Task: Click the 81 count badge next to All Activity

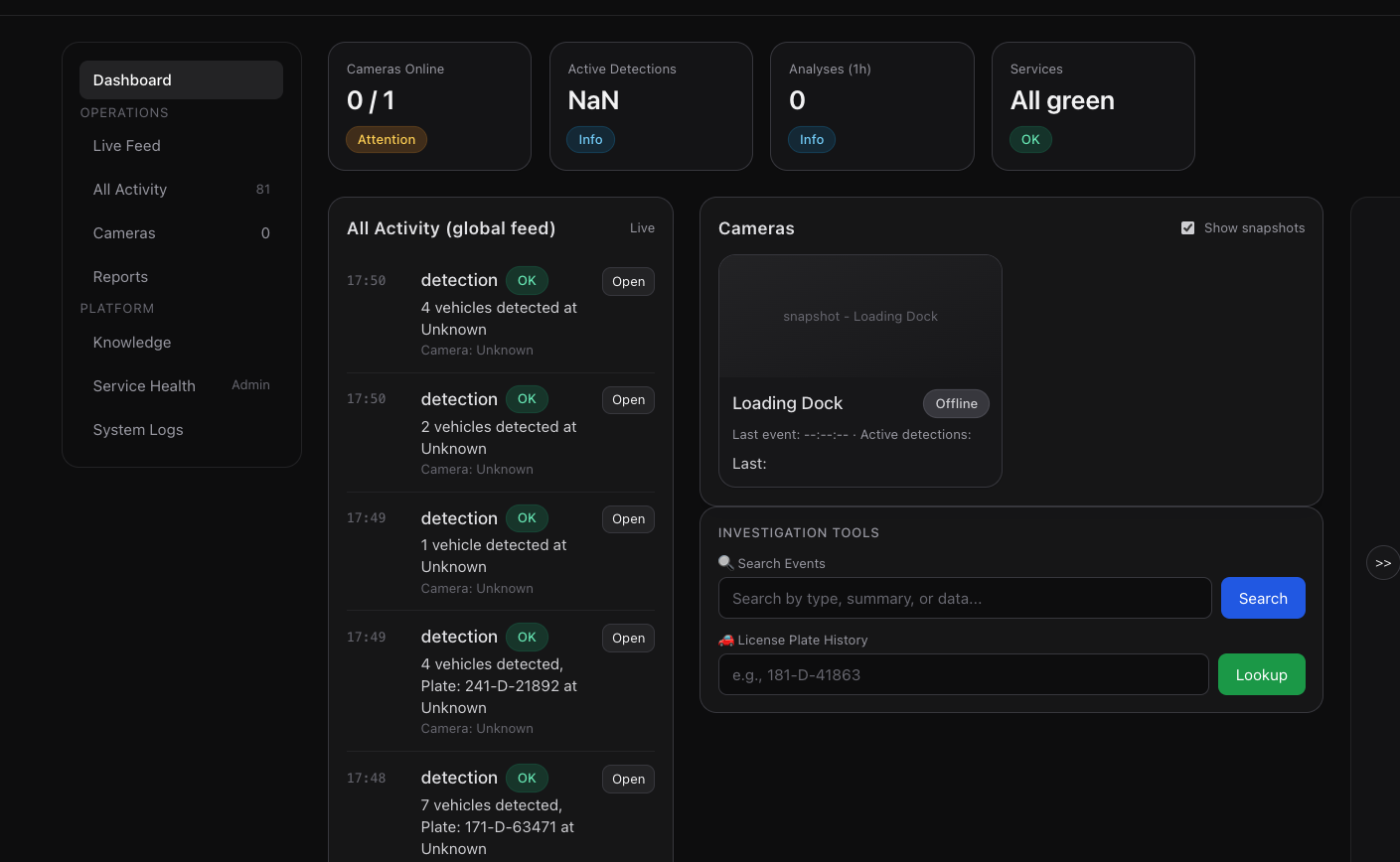Action: click(x=265, y=189)
